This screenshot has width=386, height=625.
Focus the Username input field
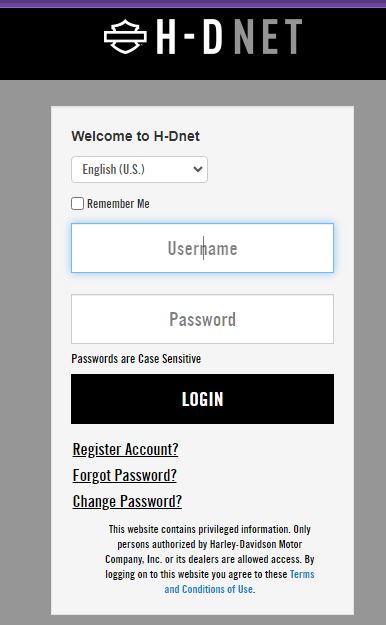[x=202, y=248]
